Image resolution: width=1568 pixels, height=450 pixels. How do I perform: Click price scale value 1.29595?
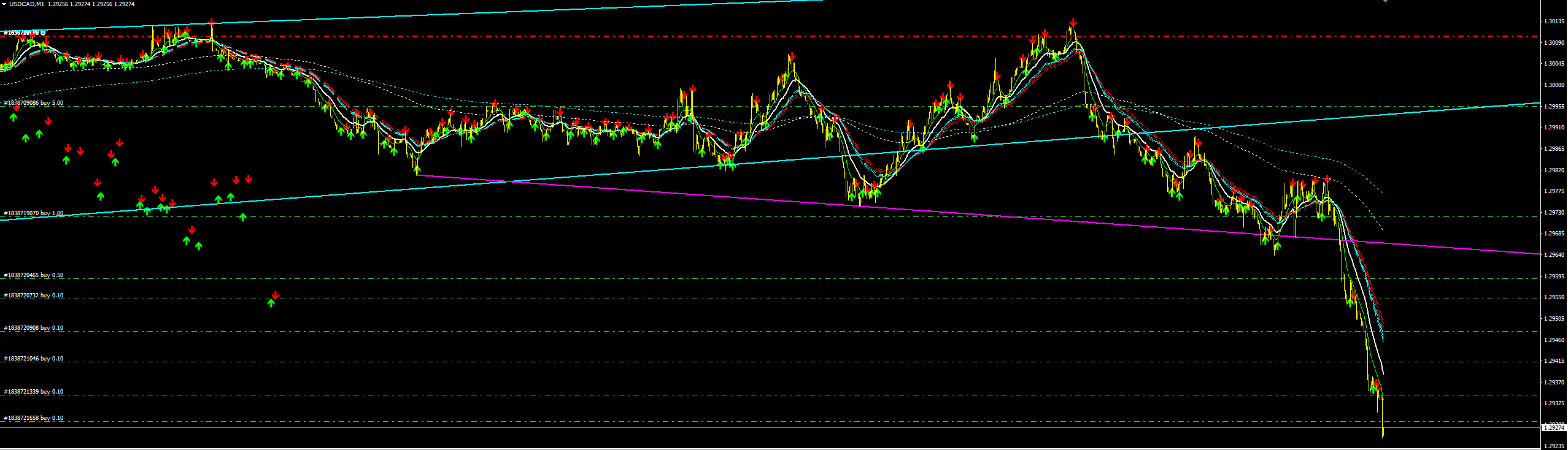(x=1553, y=276)
